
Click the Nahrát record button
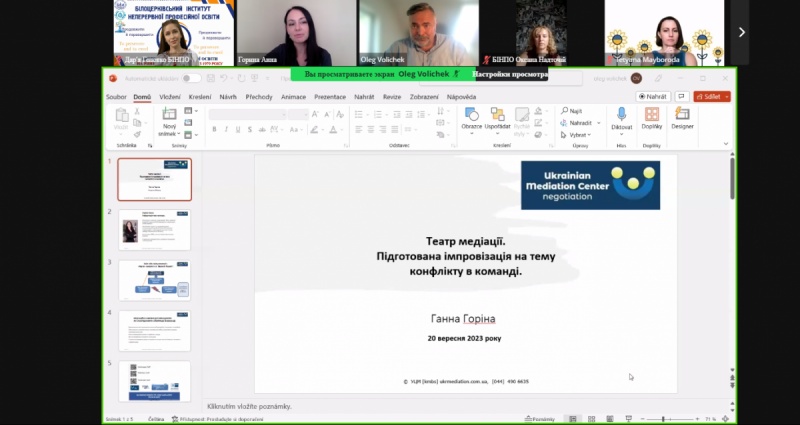point(654,97)
